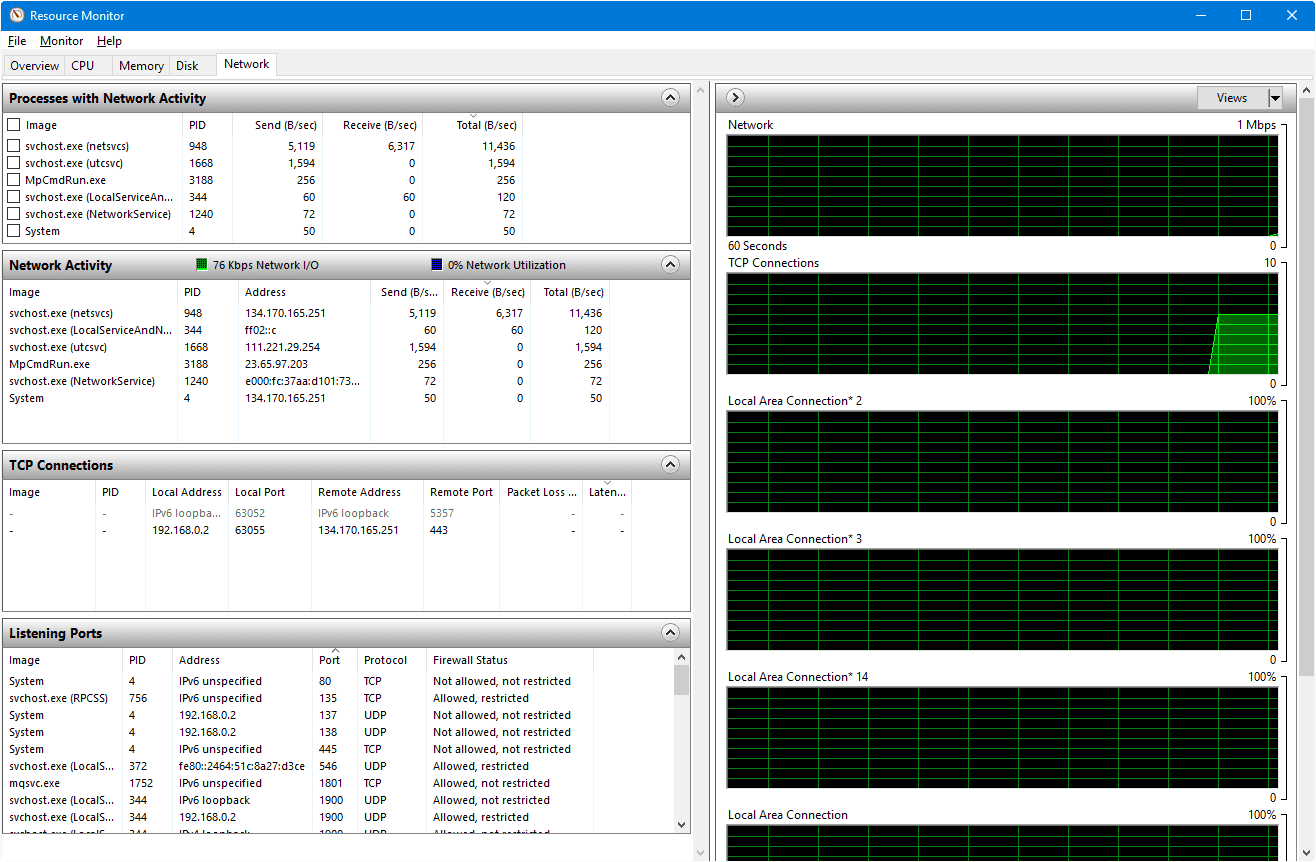Image resolution: width=1316 pixels, height=862 pixels.
Task: Collapse the TCP Connections section
Action: tap(671, 465)
